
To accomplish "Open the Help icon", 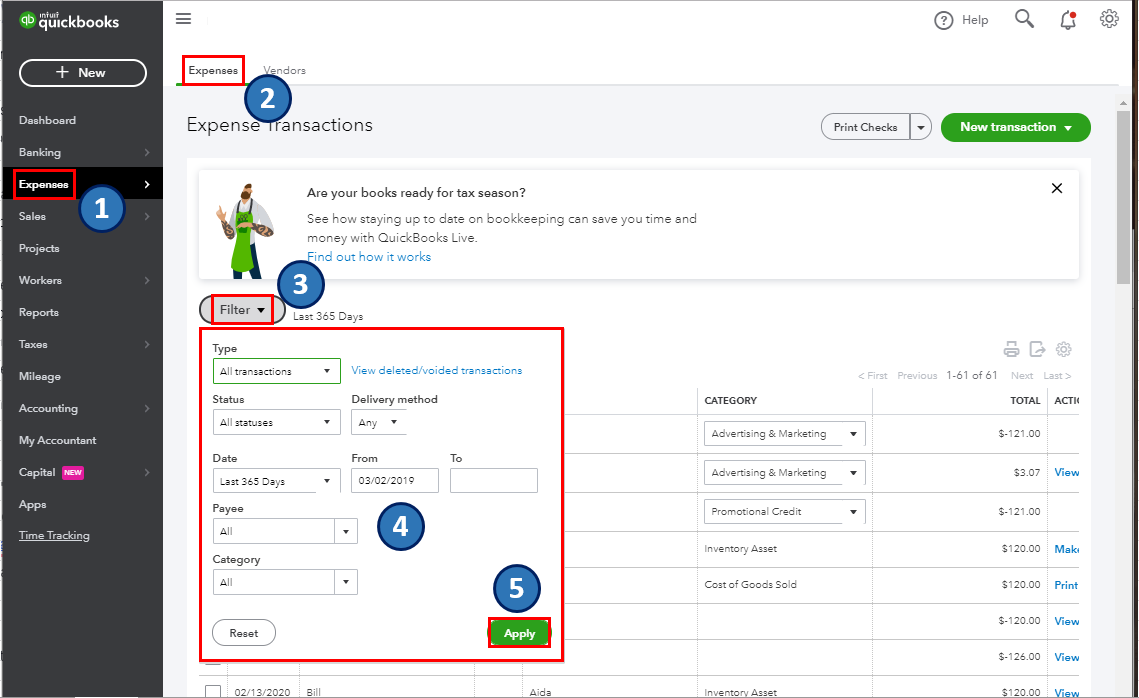I will (x=943, y=20).
